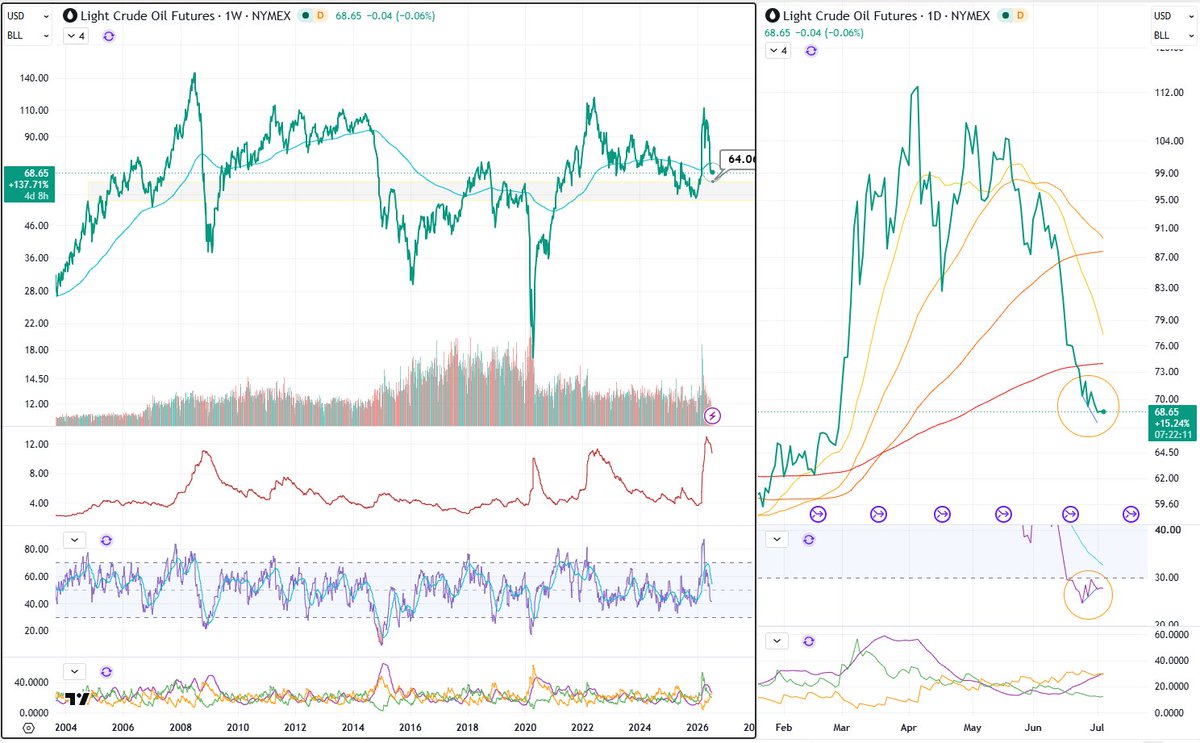Click the 80.00 label on weekly RSI scale
The height and width of the screenshot is (743, 1200).
coord(37,550)
